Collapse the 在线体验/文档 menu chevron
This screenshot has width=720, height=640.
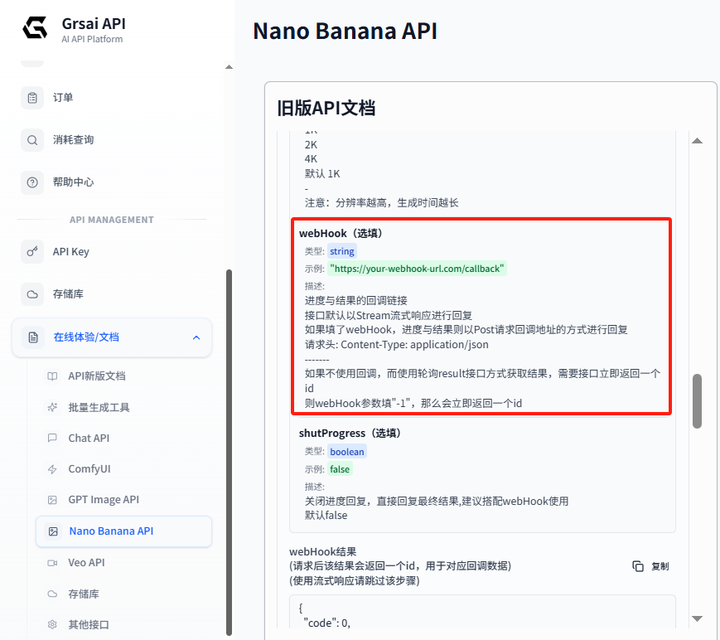[x=197, y=337]
